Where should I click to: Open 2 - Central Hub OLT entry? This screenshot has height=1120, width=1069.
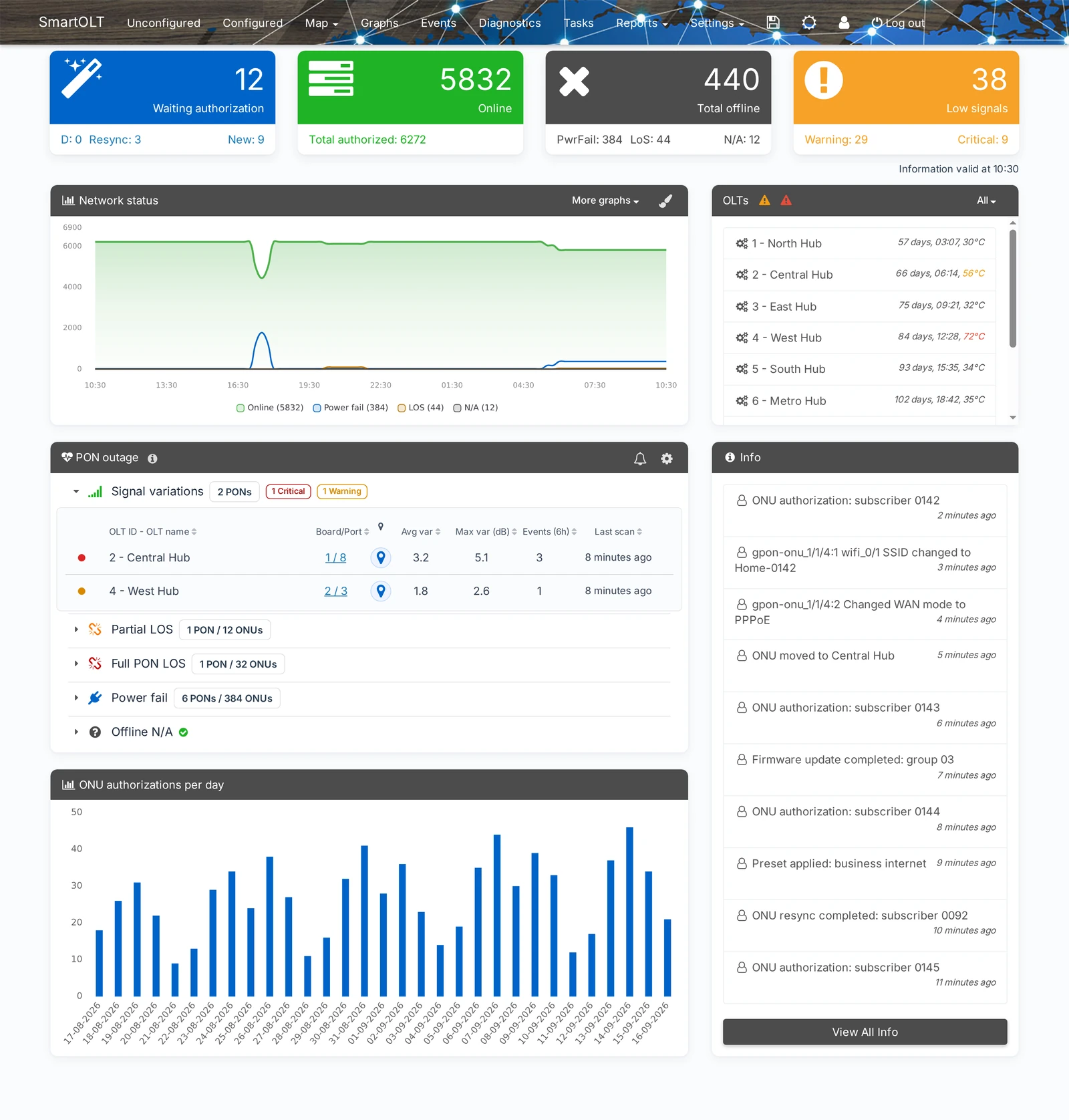pos(860,275)
